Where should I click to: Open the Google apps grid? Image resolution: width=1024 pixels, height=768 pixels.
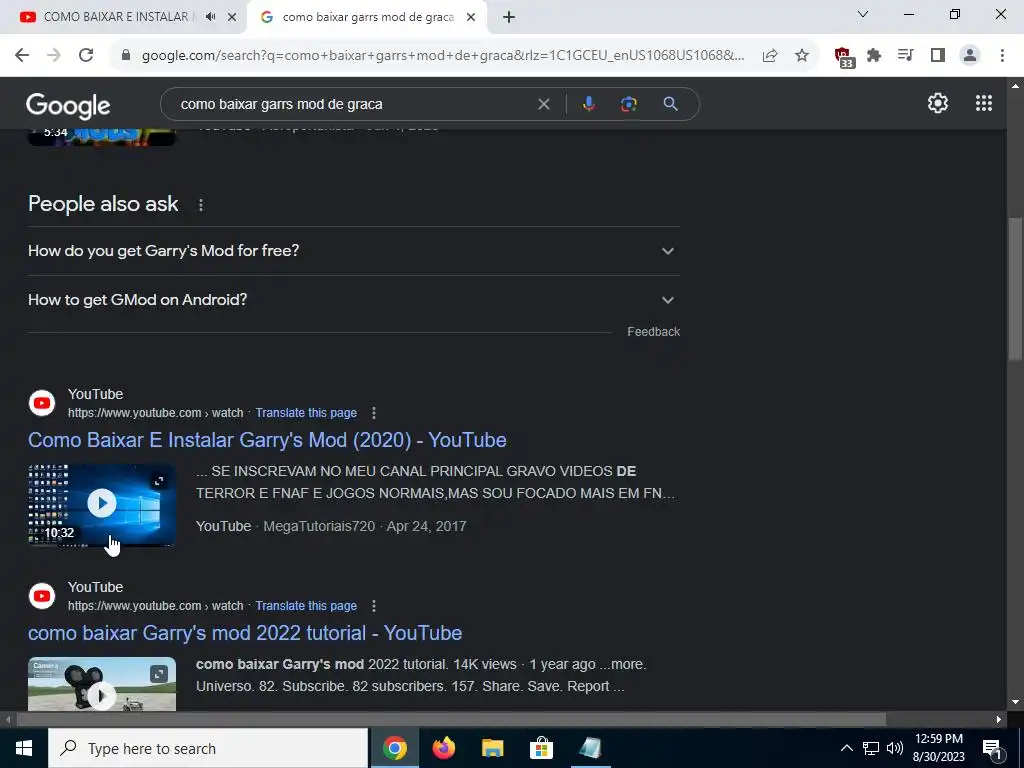(984, 103)
